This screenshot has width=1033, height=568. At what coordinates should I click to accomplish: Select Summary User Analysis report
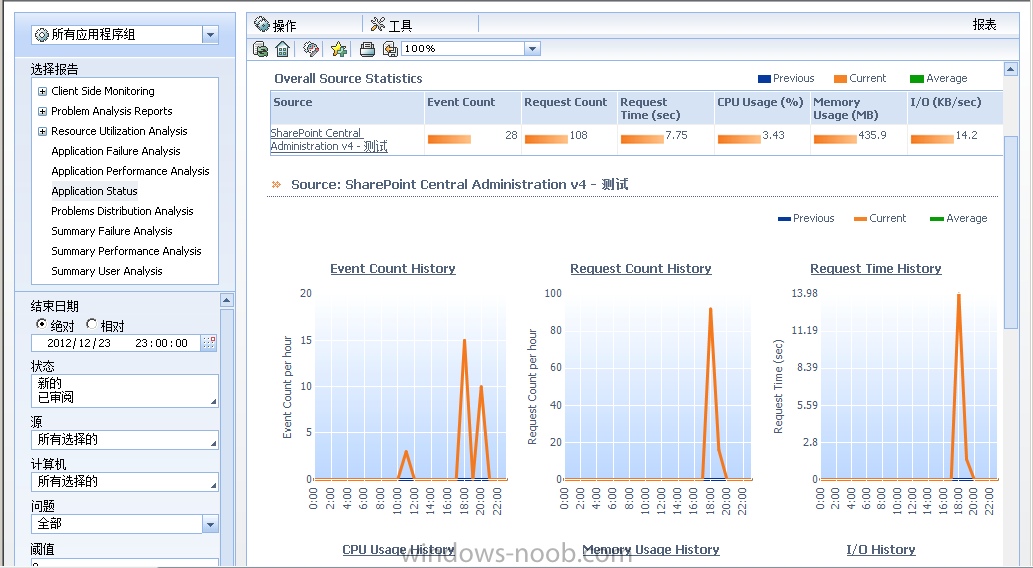(x=106, y=271)
